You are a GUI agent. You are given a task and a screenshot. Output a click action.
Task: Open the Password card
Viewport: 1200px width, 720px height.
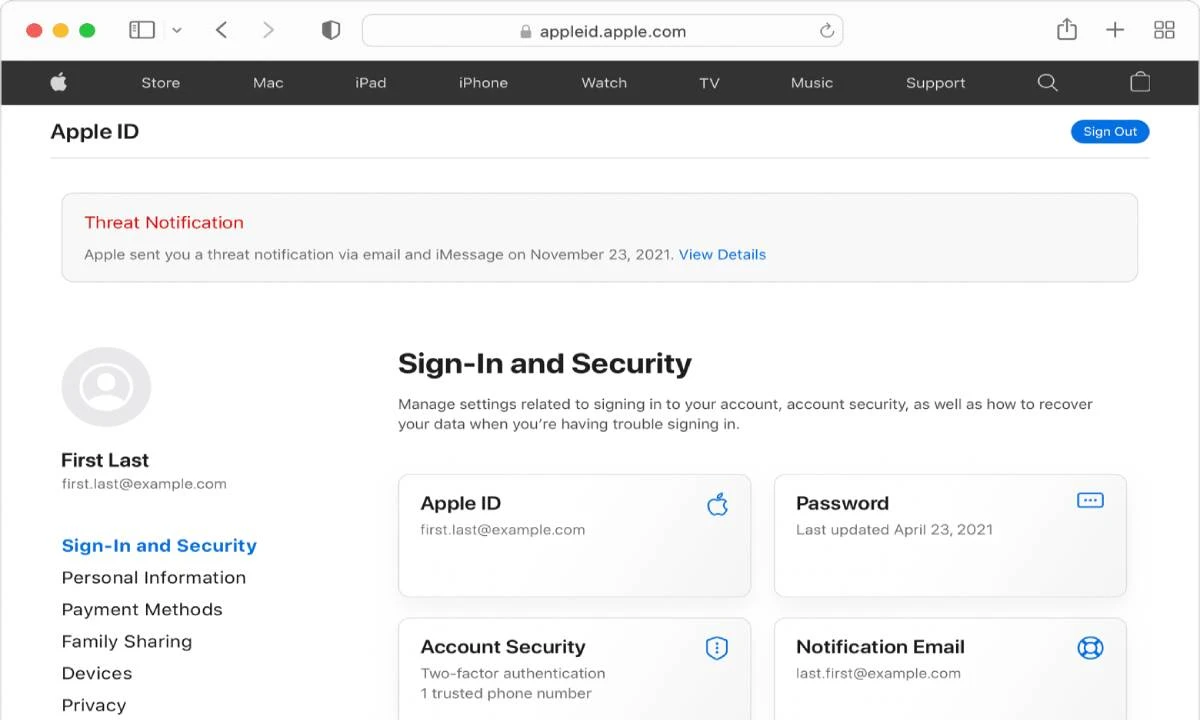coord(950,535)
